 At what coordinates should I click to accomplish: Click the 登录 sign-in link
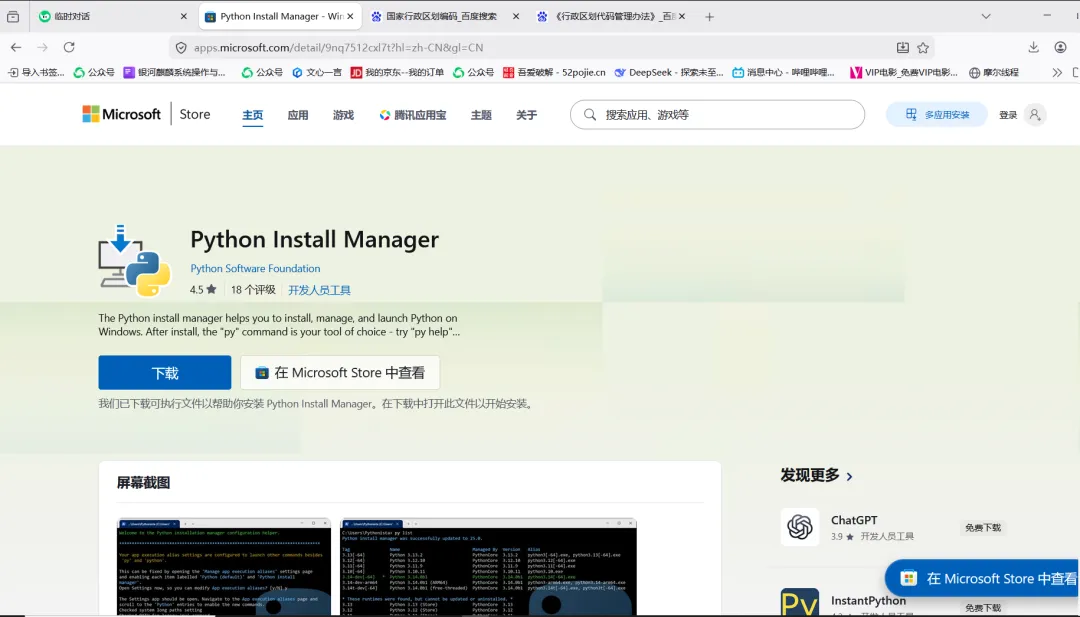1008,115
